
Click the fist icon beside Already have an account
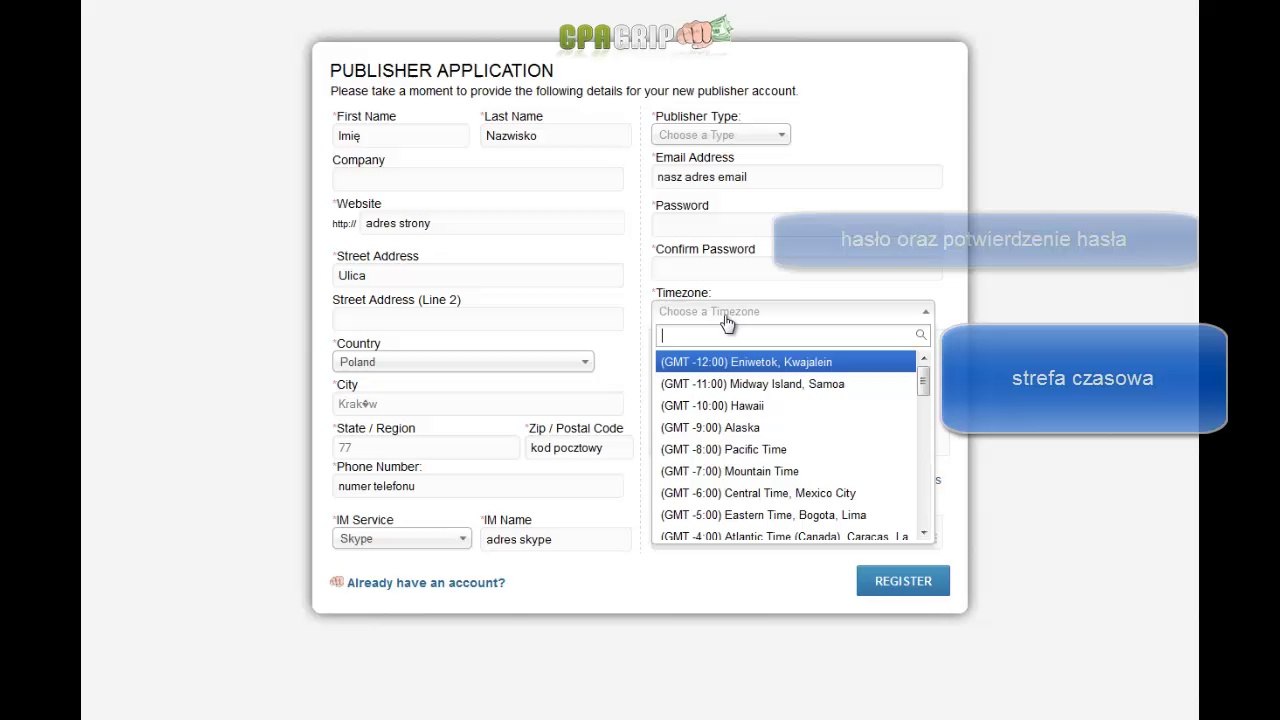pos(337,582)
